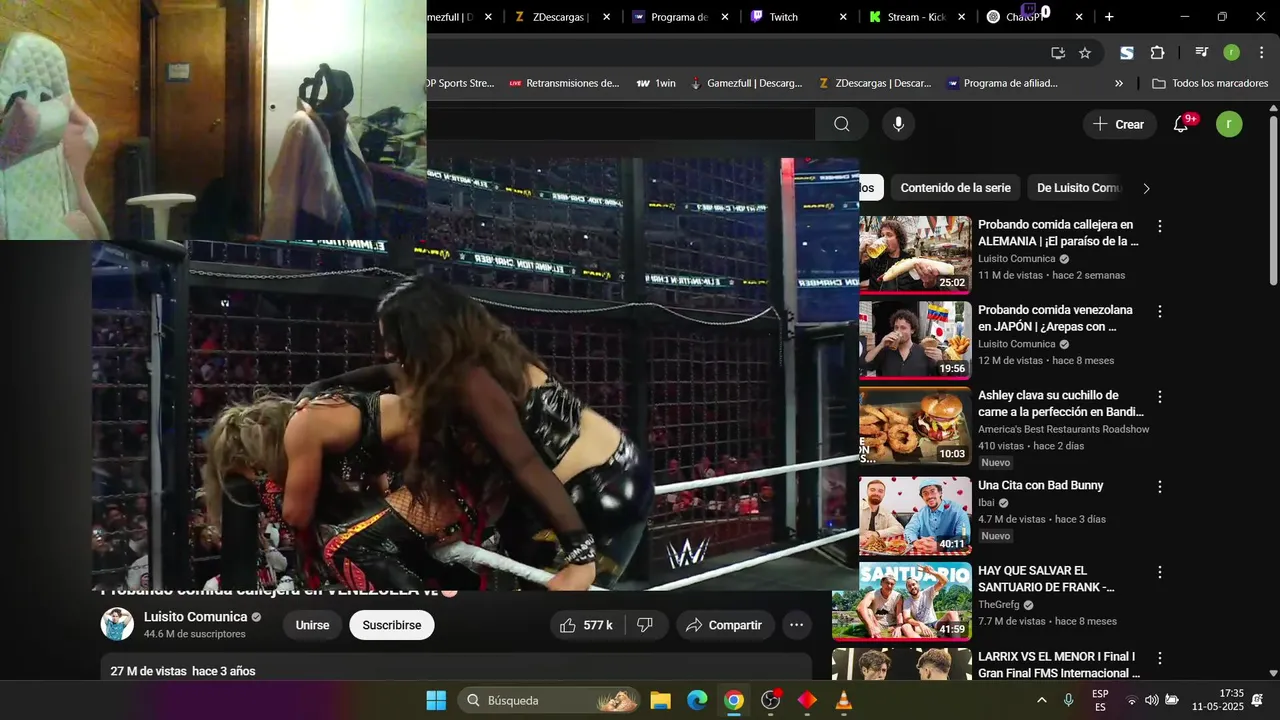
Task: Open the 1win bookmark
Action: pyautogui.click(x=656, y=84)
